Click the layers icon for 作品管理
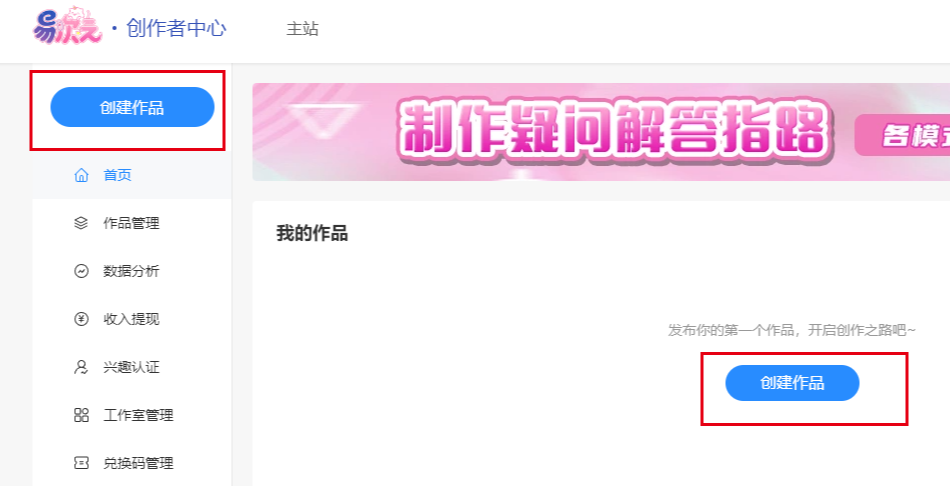 coord(81,223)
